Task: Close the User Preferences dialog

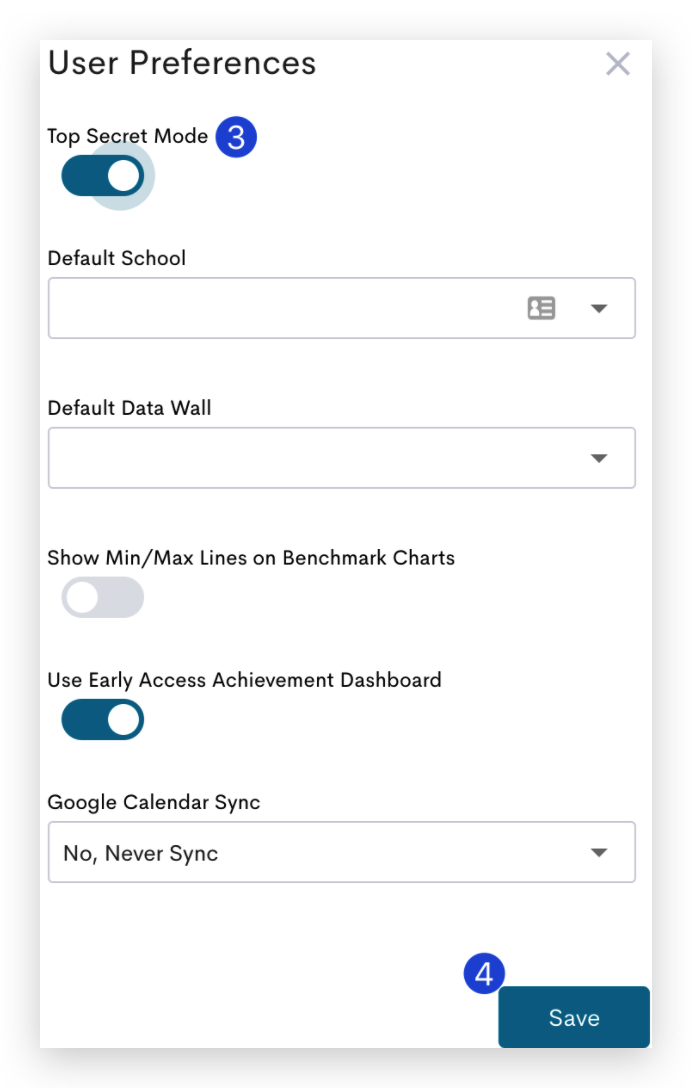Action: pyautogui.click(x=618, y=64)
